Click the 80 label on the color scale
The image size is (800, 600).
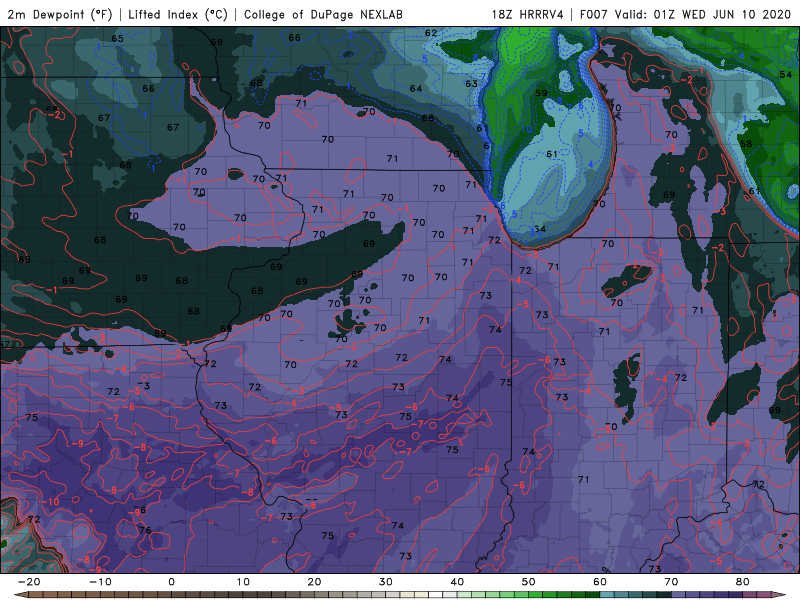[743, 582]
